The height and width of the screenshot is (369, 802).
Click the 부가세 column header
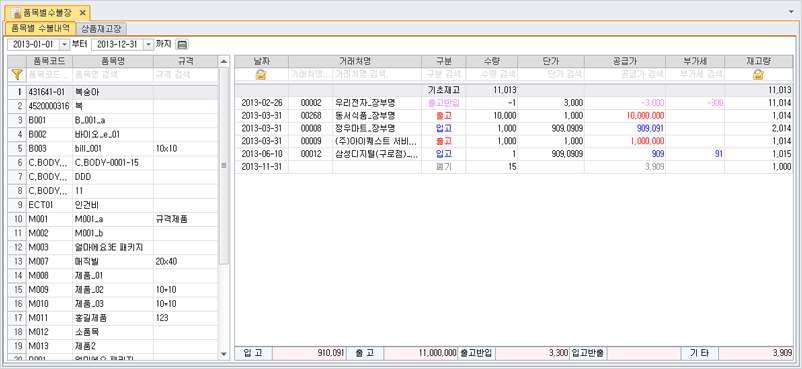[x=695, y=61]
